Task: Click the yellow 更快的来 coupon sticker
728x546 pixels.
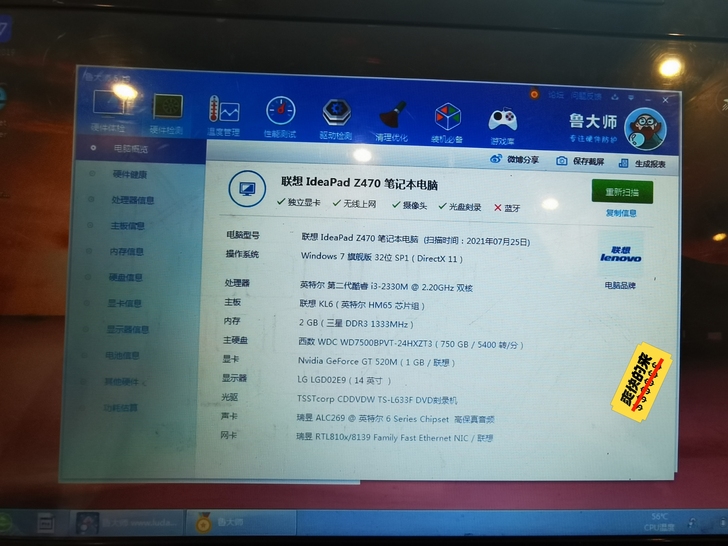Action: point(641,382)
